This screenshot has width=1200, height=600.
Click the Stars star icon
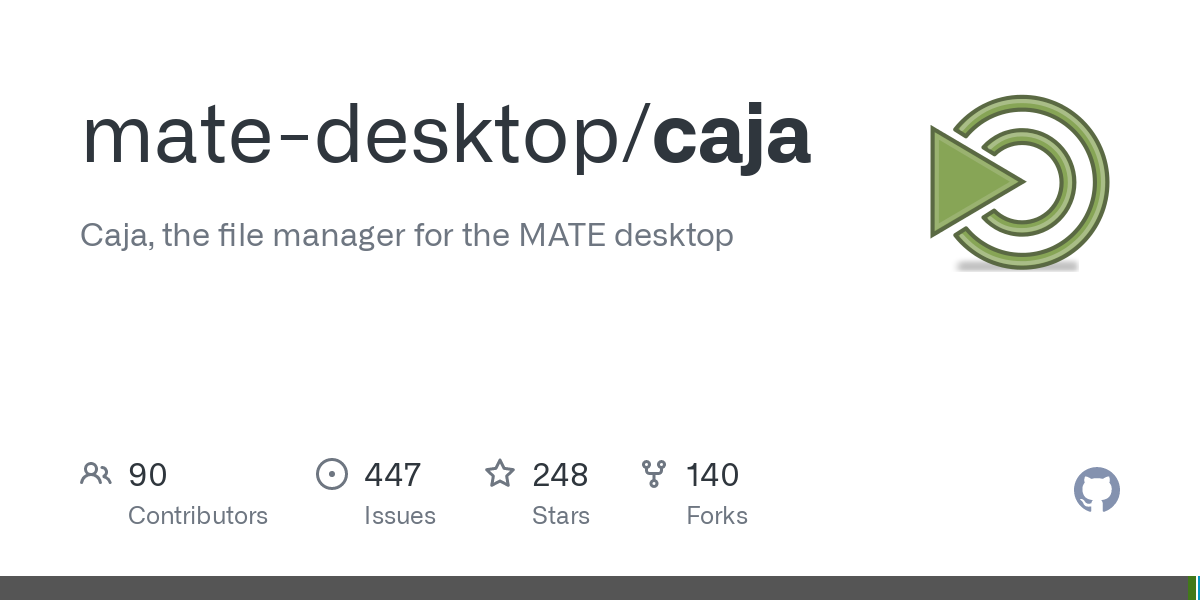point(500,474)
